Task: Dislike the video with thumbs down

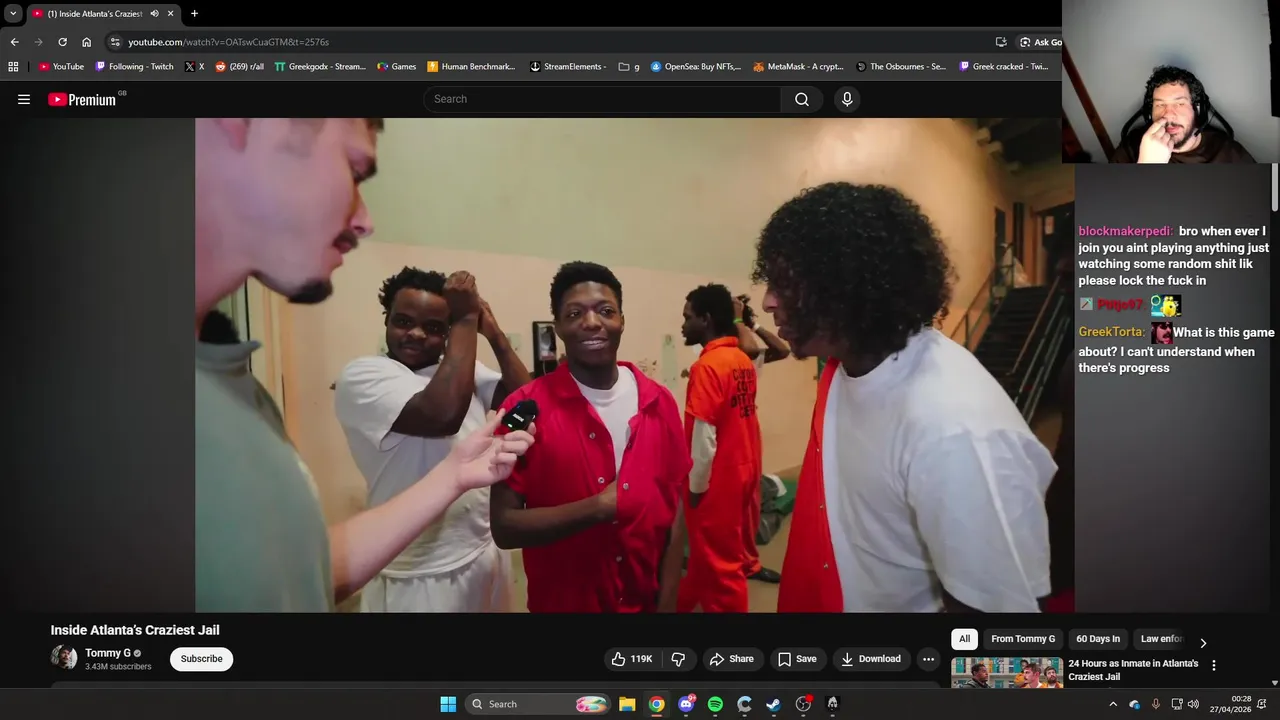Action: tap(678, 659)
